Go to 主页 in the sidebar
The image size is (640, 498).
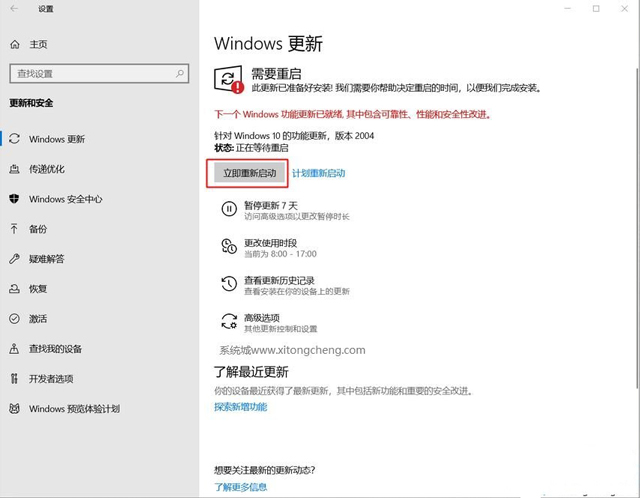click(x=38, y=44)
